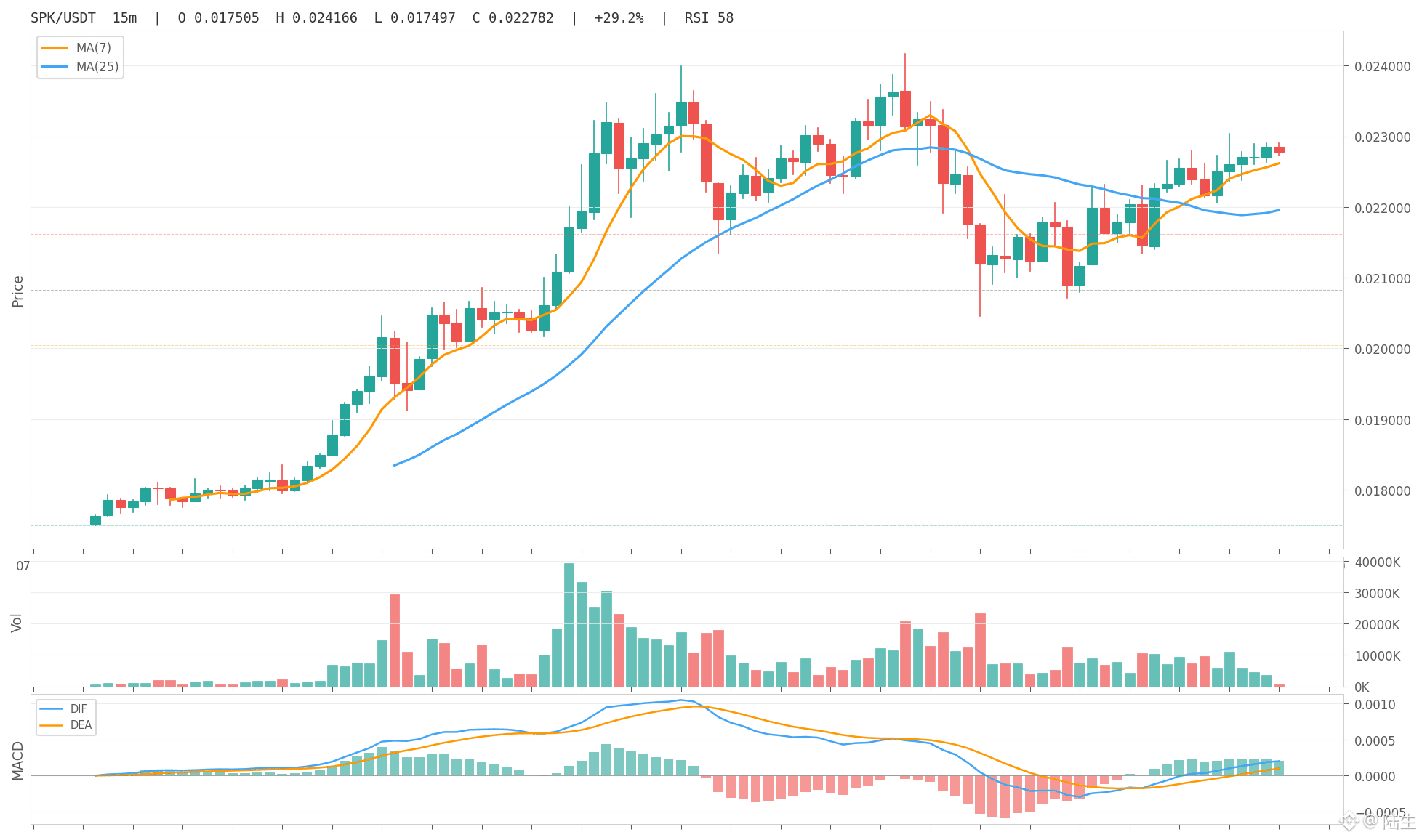Click the +29.2% change value

pos(619,18)
